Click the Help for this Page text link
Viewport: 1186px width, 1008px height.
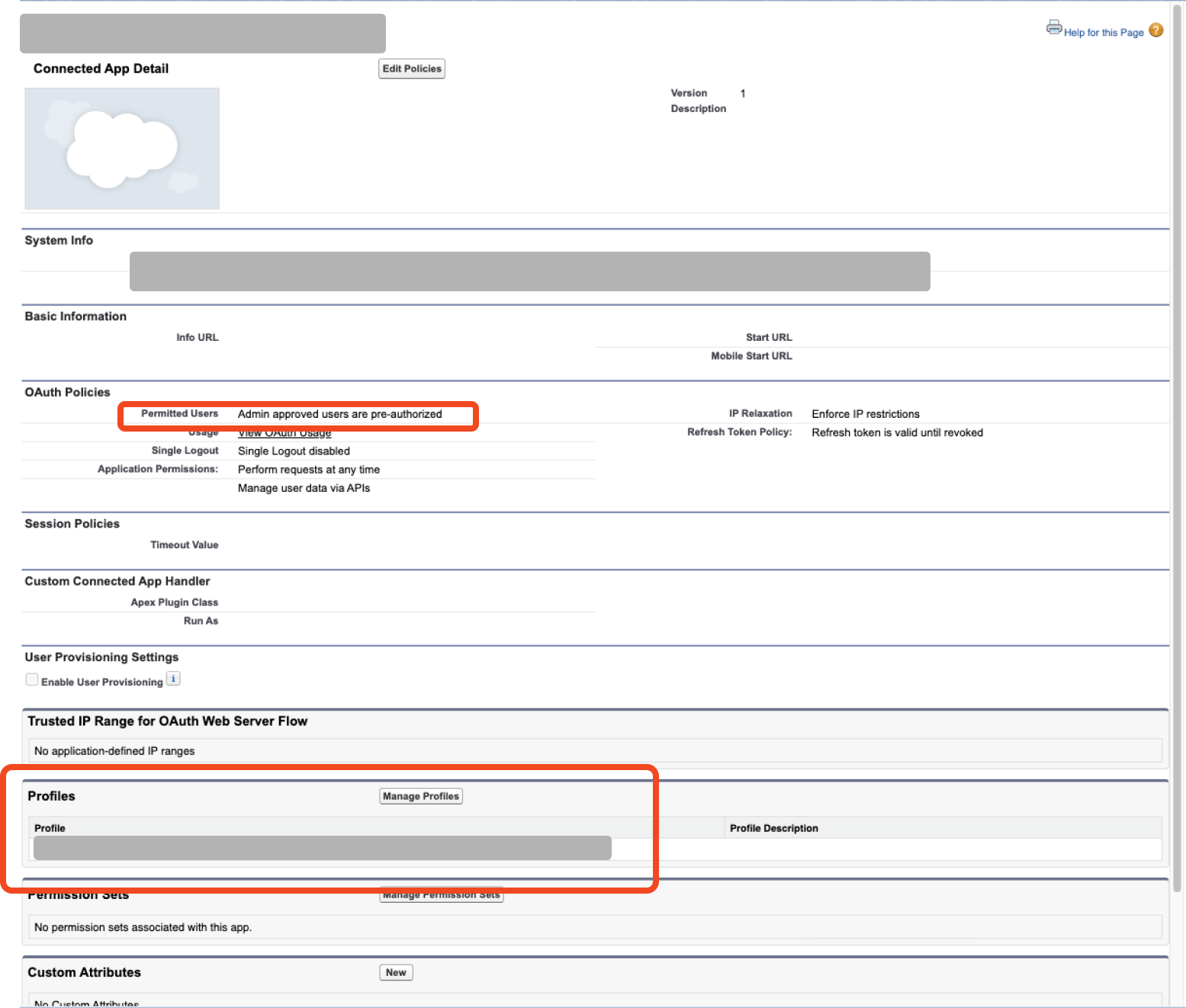[1104, 32]
